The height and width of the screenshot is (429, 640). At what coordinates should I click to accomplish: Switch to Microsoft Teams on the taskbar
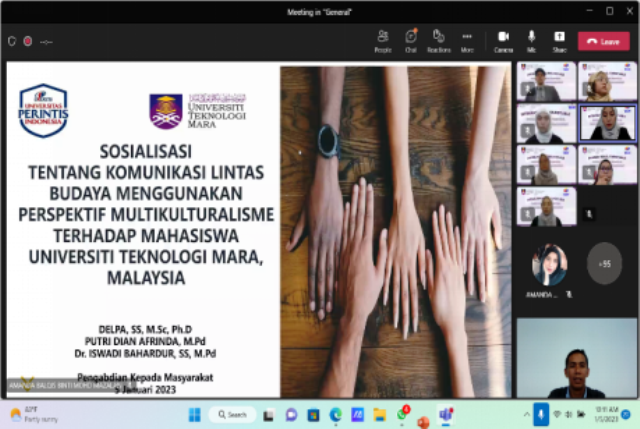[446, 415]
